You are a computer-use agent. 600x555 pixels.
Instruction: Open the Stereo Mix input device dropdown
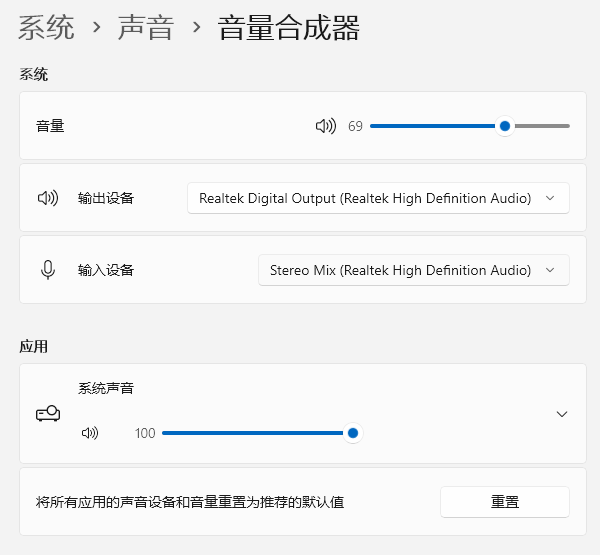[414, 270]
